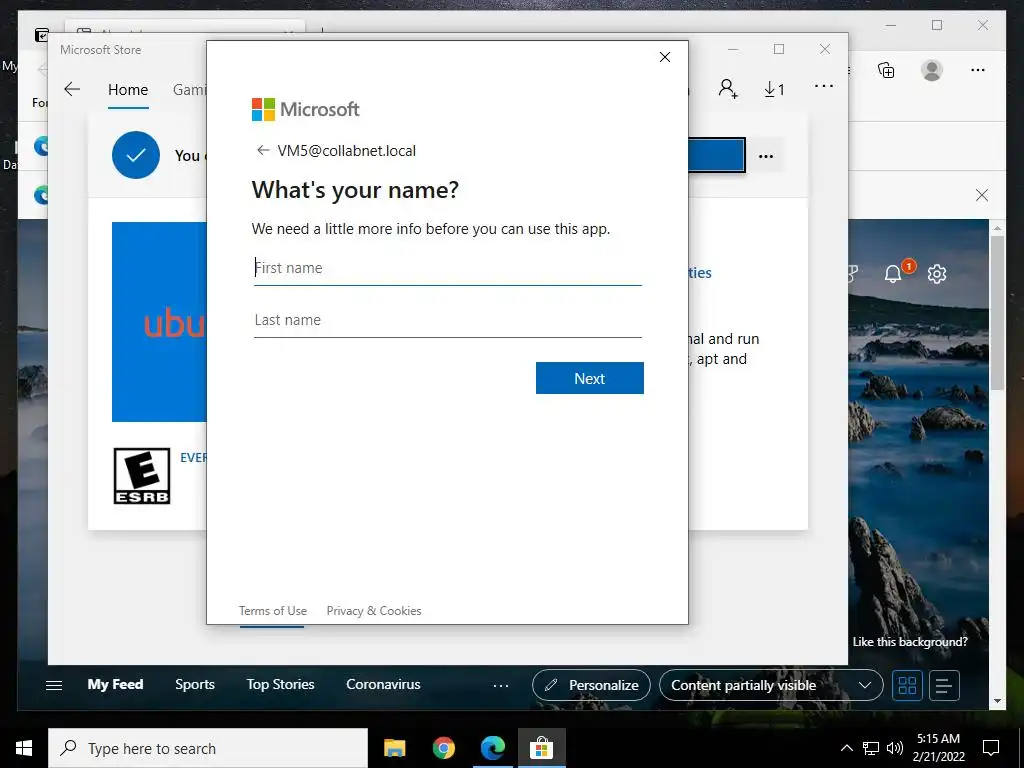
Task: Switch feed to list layout
Action: 944,686
